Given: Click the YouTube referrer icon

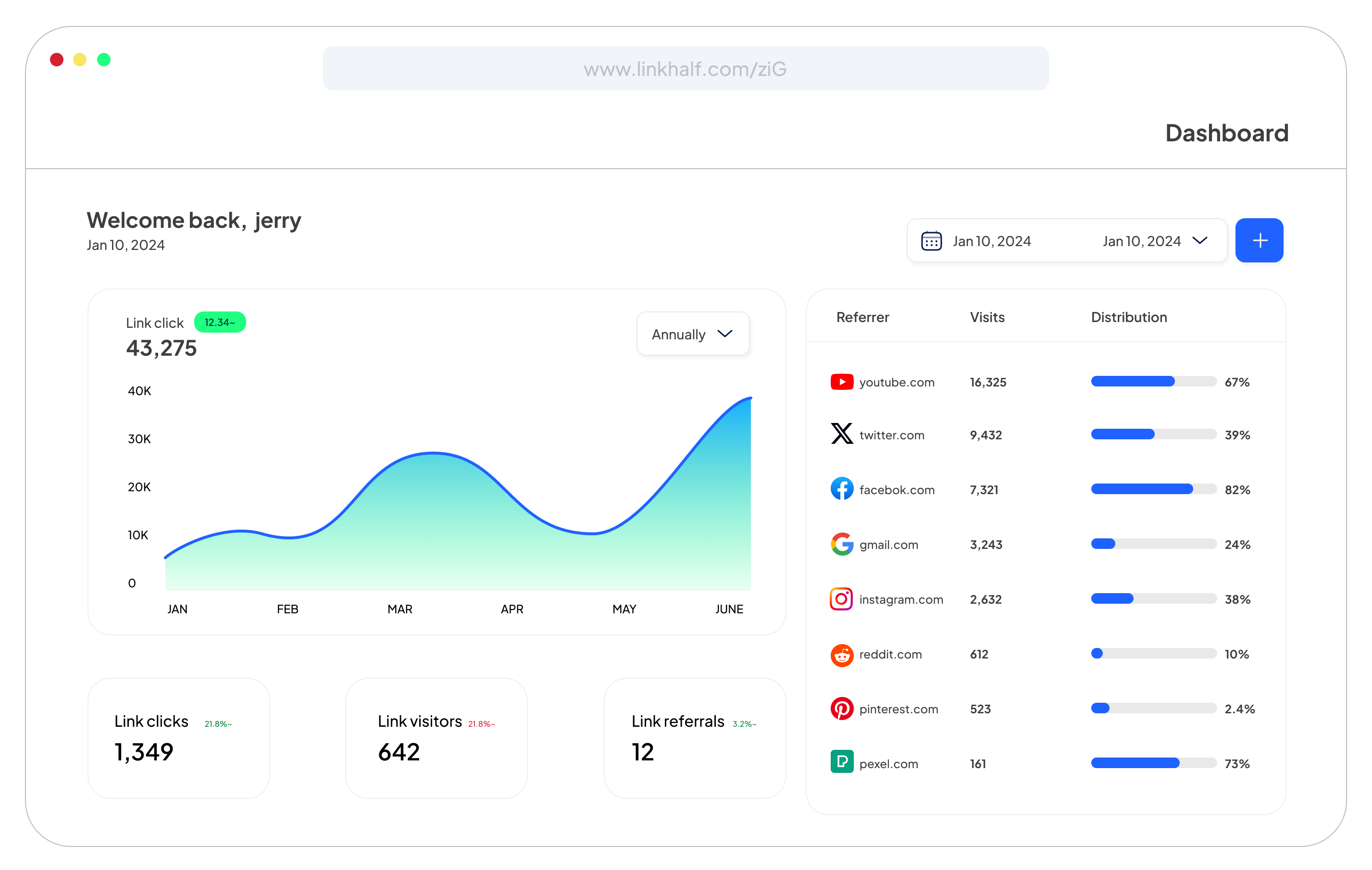Looking at the screenshot, I should click(842, 382).
